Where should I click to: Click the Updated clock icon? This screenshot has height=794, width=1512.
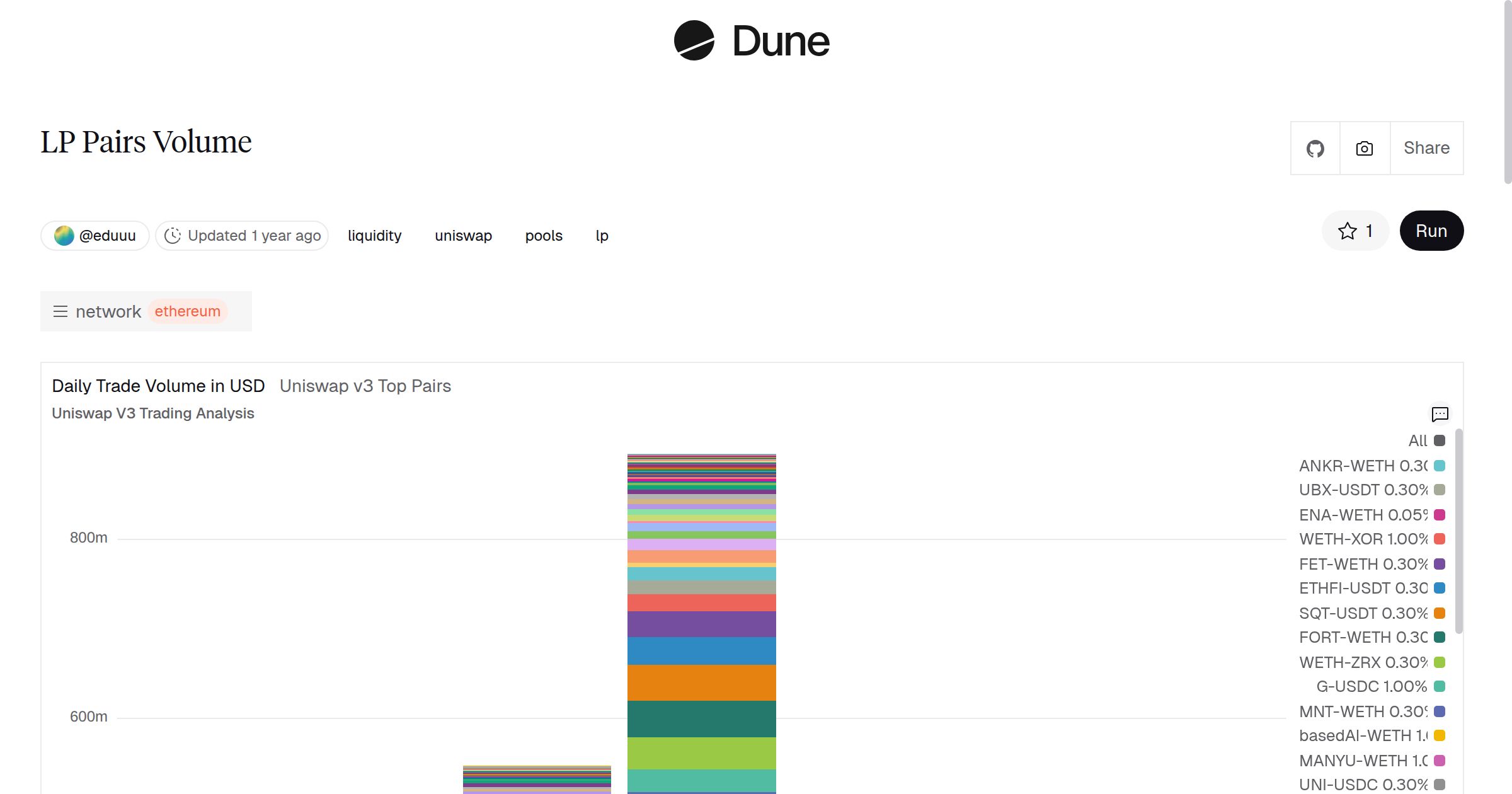click(173, 236)
